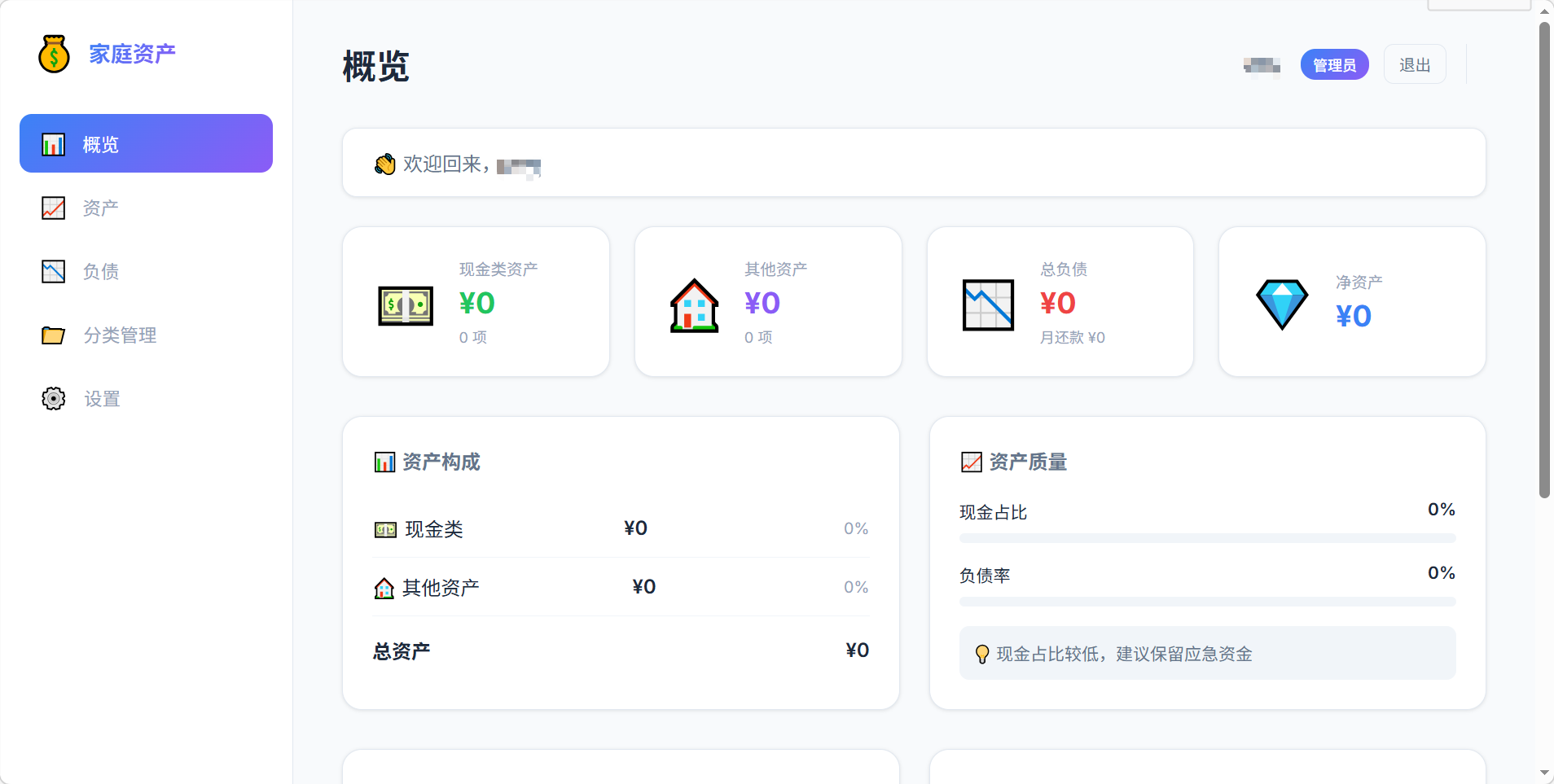
Task: Click the 其他资产 label on the summary card
Action: click(x=775, y=269)
